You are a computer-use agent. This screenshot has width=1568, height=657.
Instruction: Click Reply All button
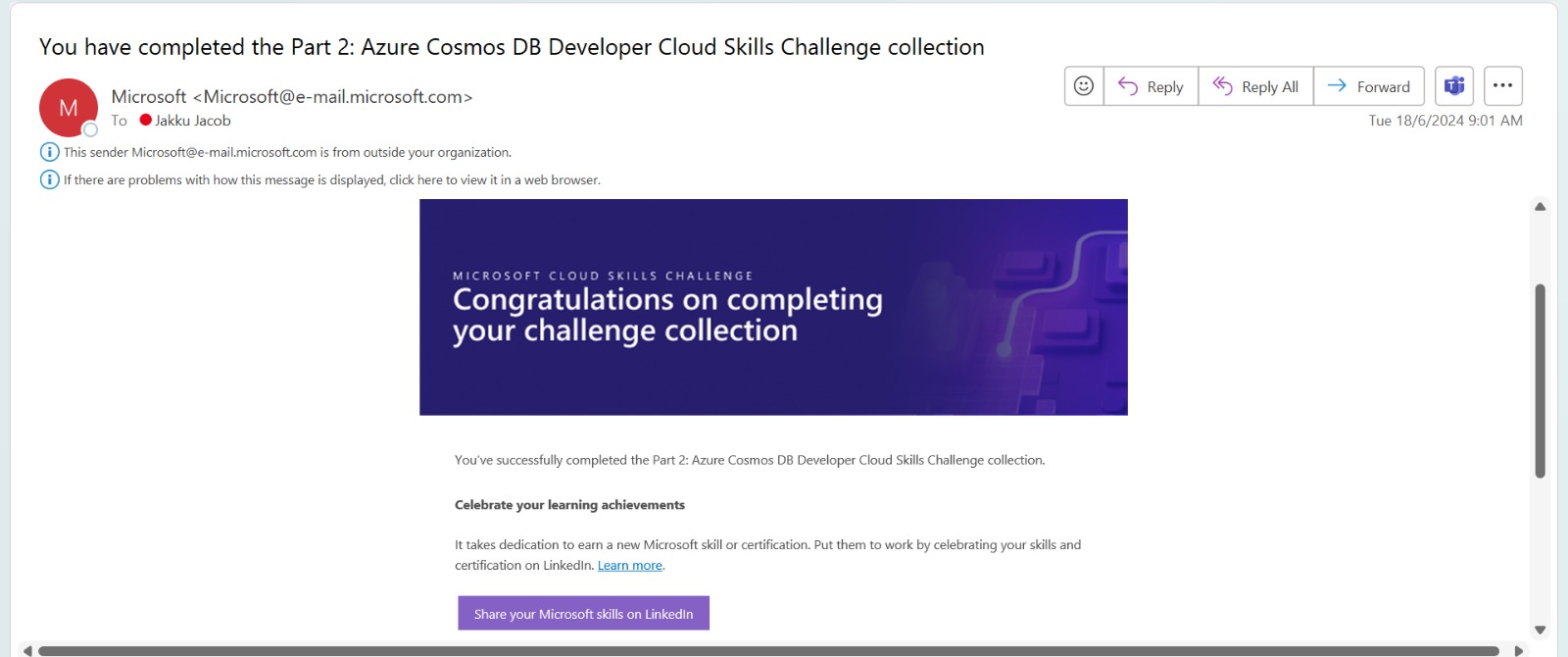coord(1255,86)
